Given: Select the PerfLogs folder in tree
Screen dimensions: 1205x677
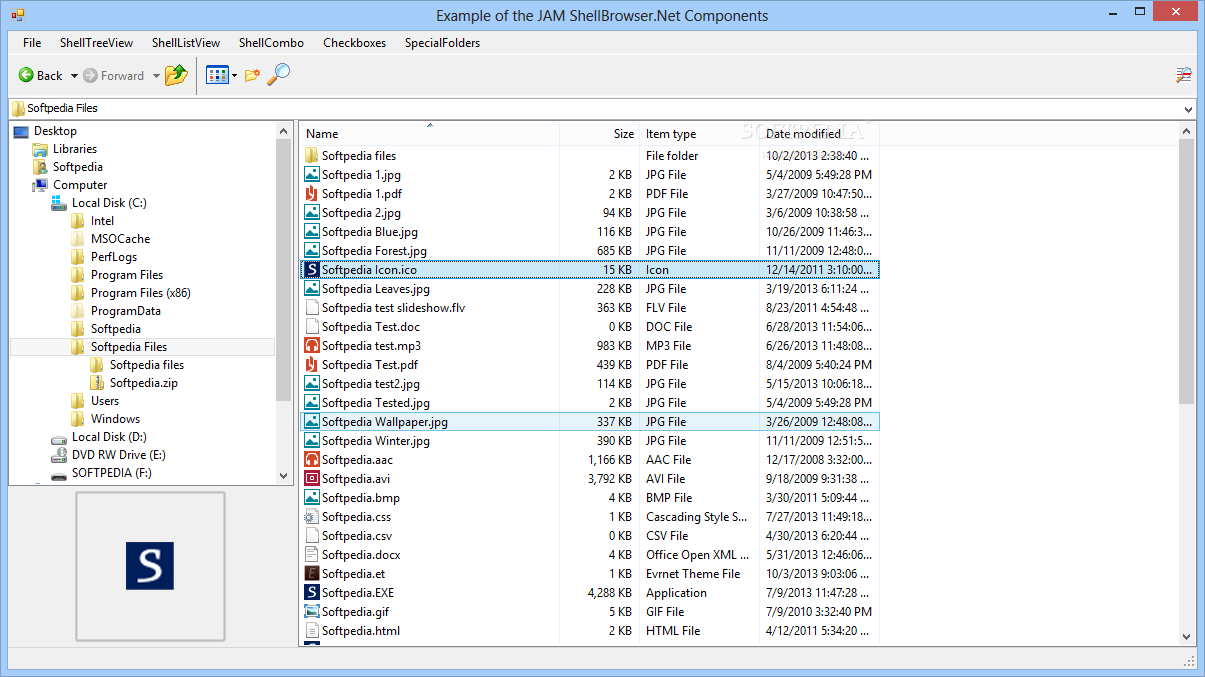Looking at the screenshot, I should point(113,257).
